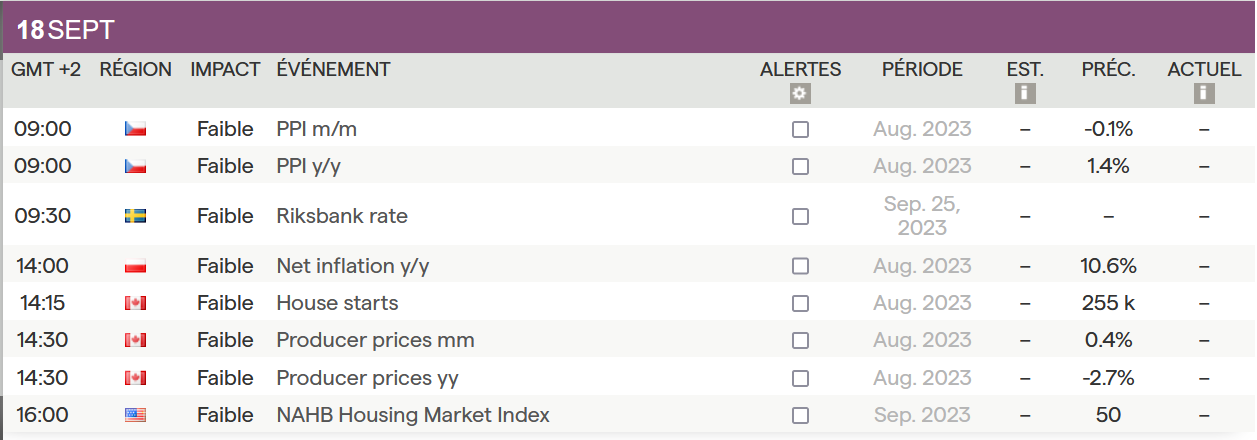Screen dimensions: 1257x440
Task: Open the Riksbank rate event
Action: pos(342,216)
